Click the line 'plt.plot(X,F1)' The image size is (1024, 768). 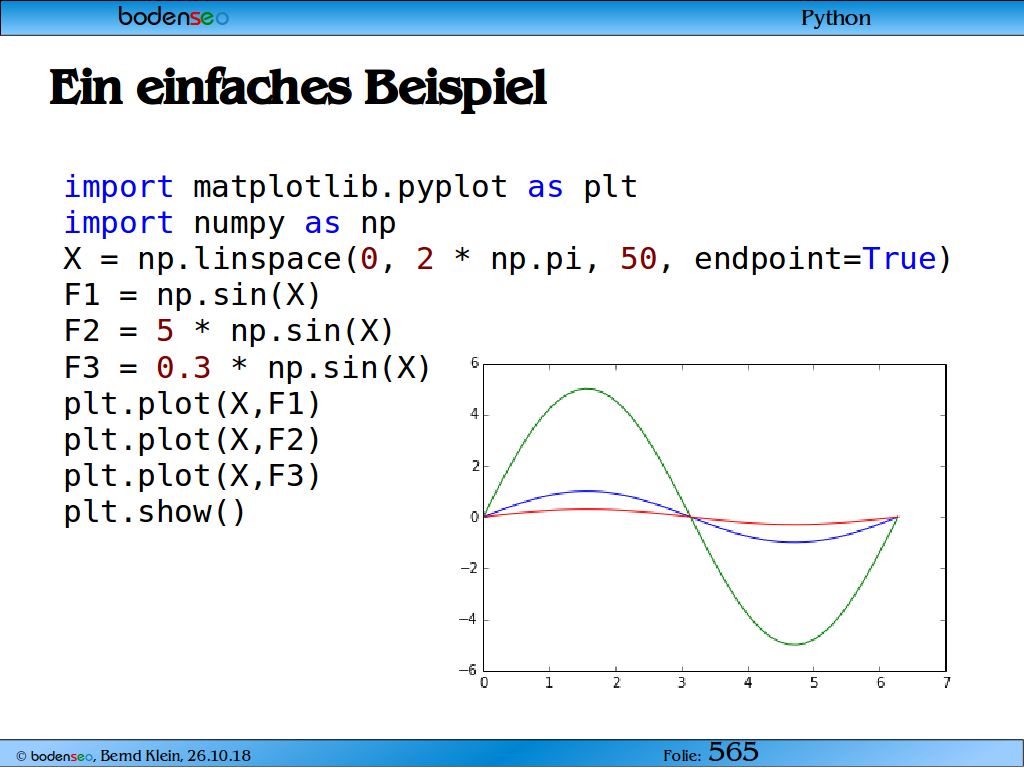pyautogui.click(x=193, y=404)
